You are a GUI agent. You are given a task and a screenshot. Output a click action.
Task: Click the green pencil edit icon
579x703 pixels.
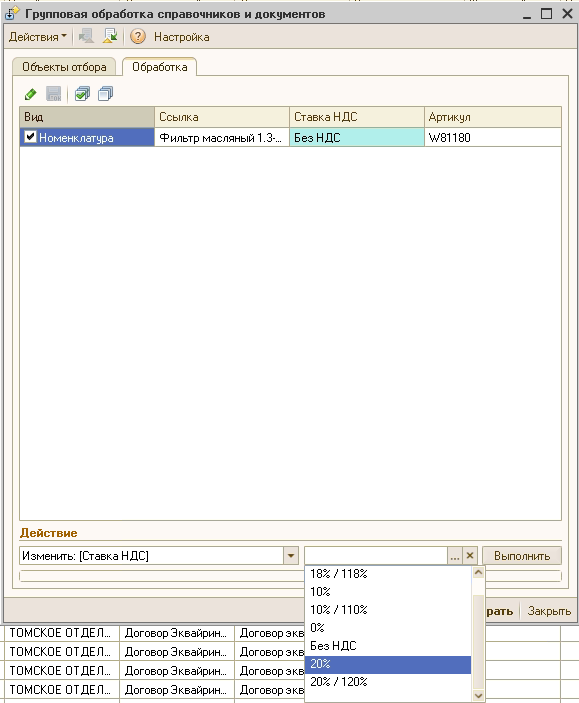[30, 94]
